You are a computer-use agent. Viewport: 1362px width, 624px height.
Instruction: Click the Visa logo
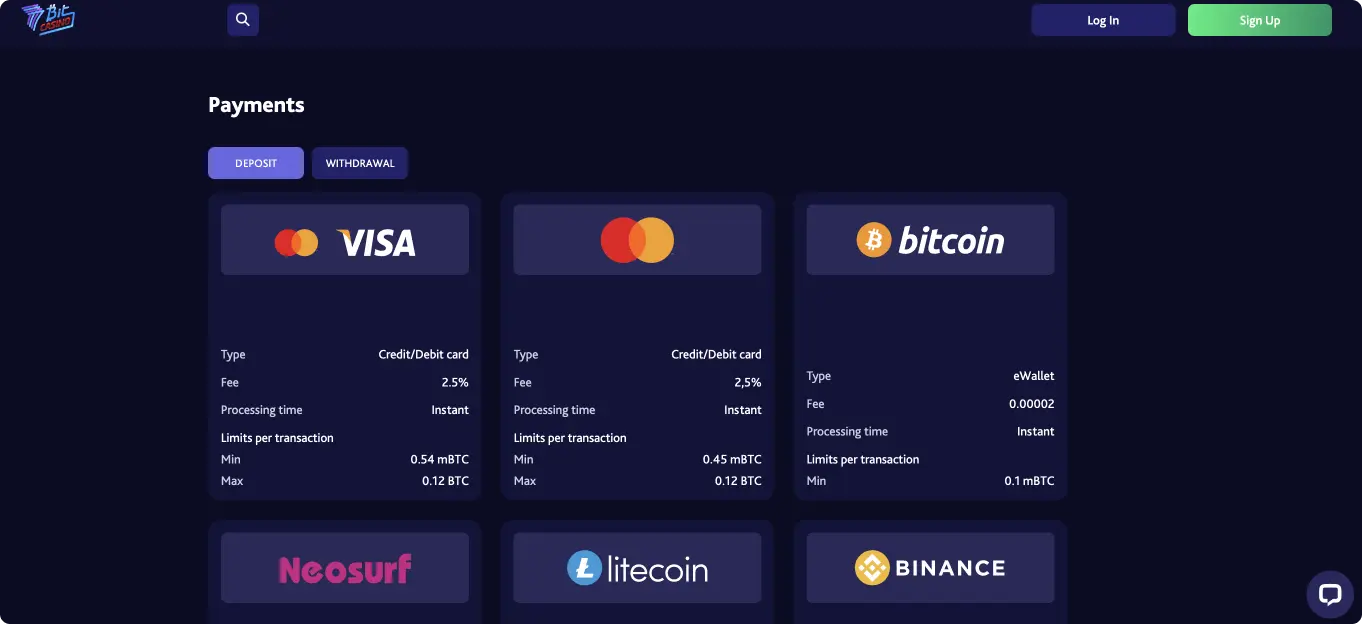(377, 242)
